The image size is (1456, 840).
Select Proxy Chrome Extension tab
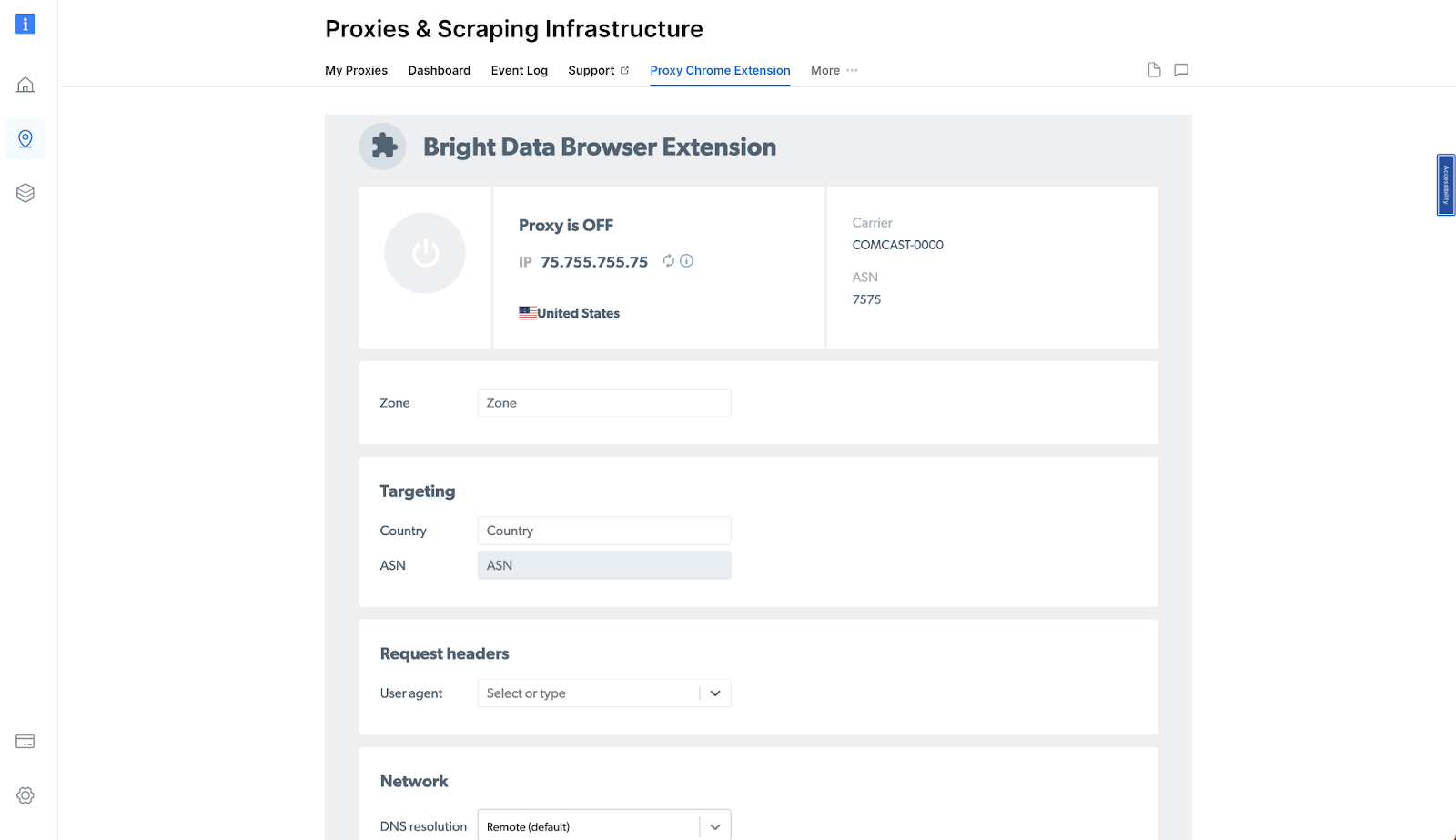click(720, 70)
